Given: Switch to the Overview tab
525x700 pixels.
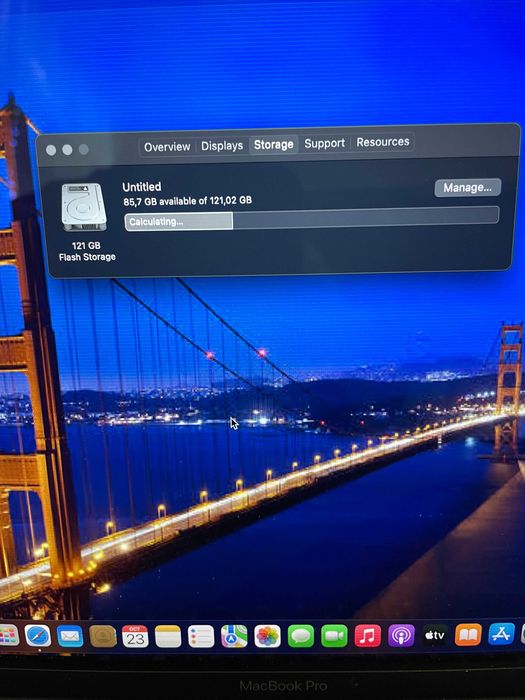Looking at the screenshot, I should [167, 147].
